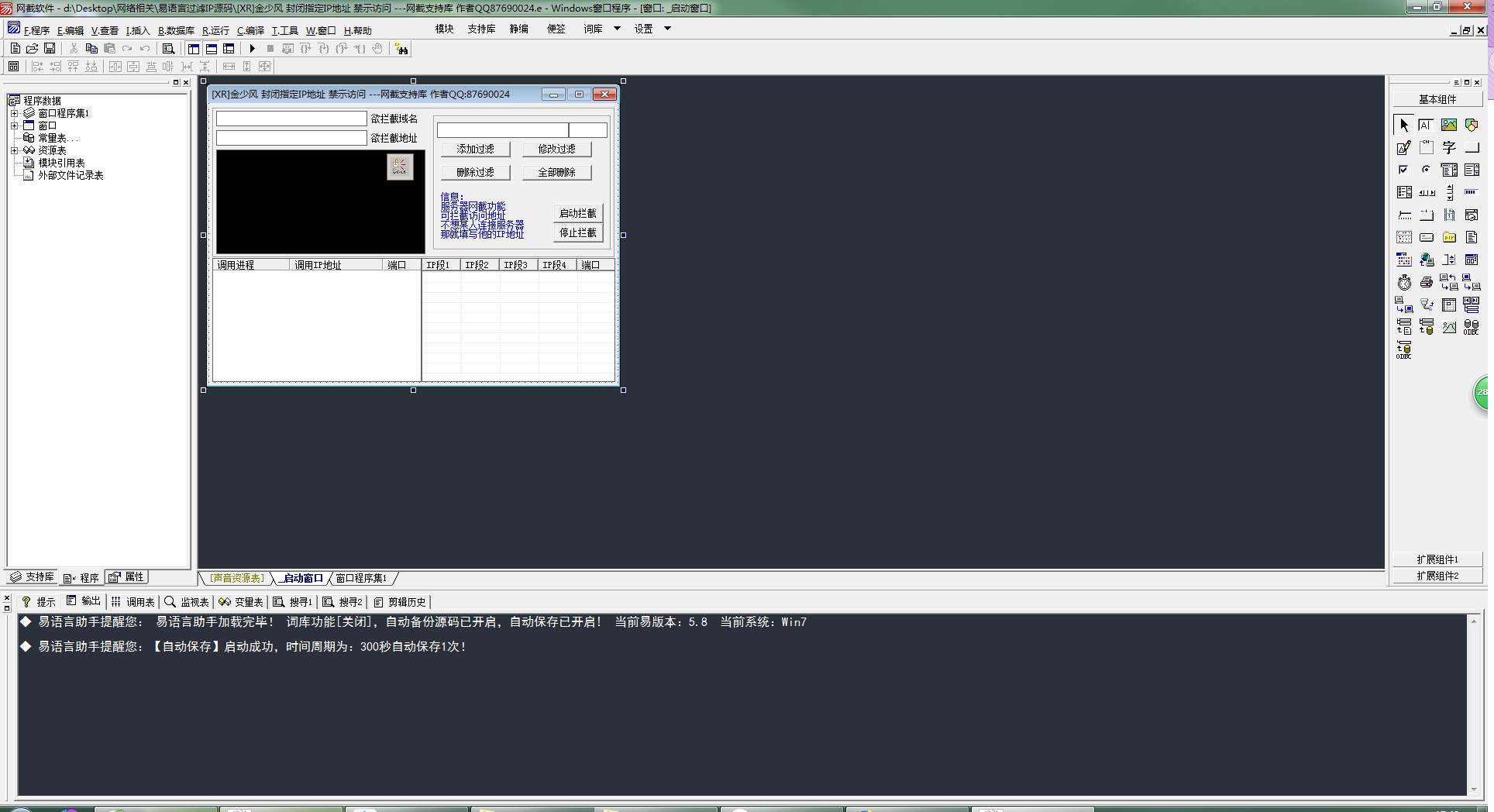1494x812 pixels.
Task: Click the Save file toolbar icon
Action: (x=50, y=49)
